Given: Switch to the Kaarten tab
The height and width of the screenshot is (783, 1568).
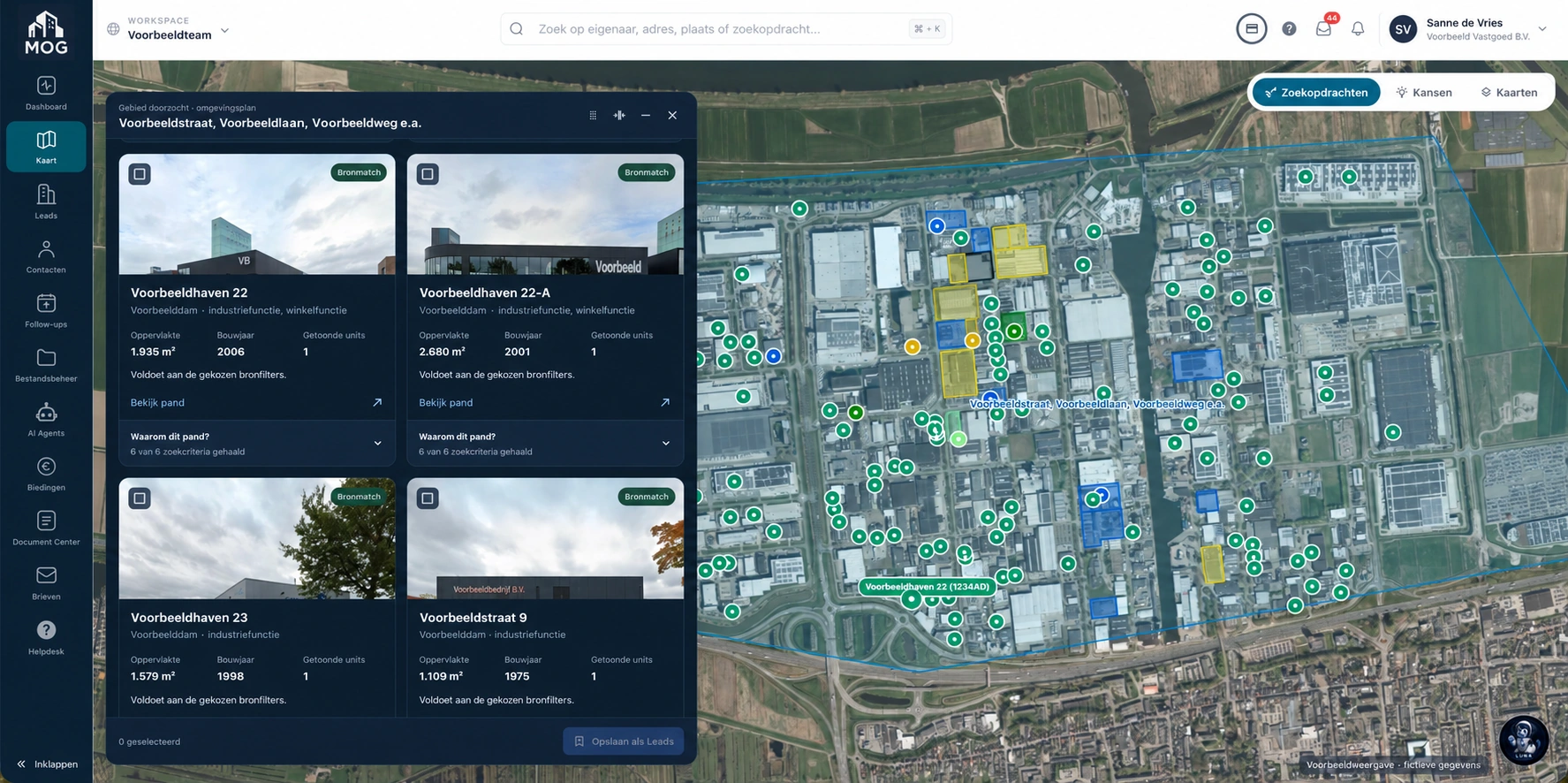Looking at the screenshot, I should 1509,92.
